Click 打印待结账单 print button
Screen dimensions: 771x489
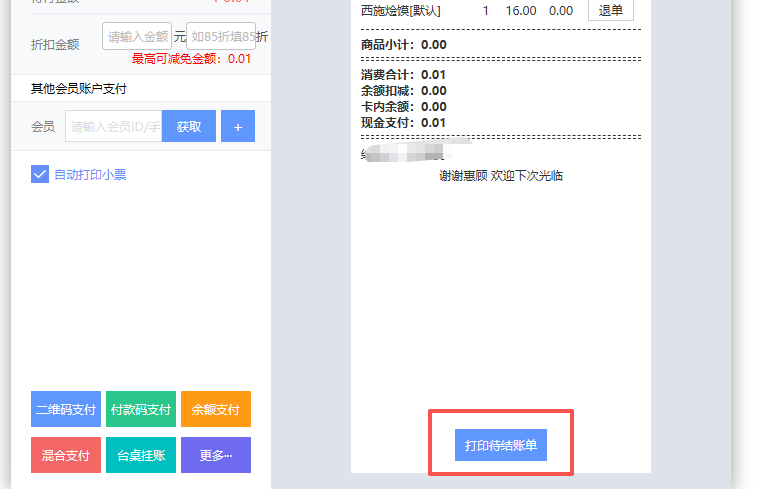501,445
